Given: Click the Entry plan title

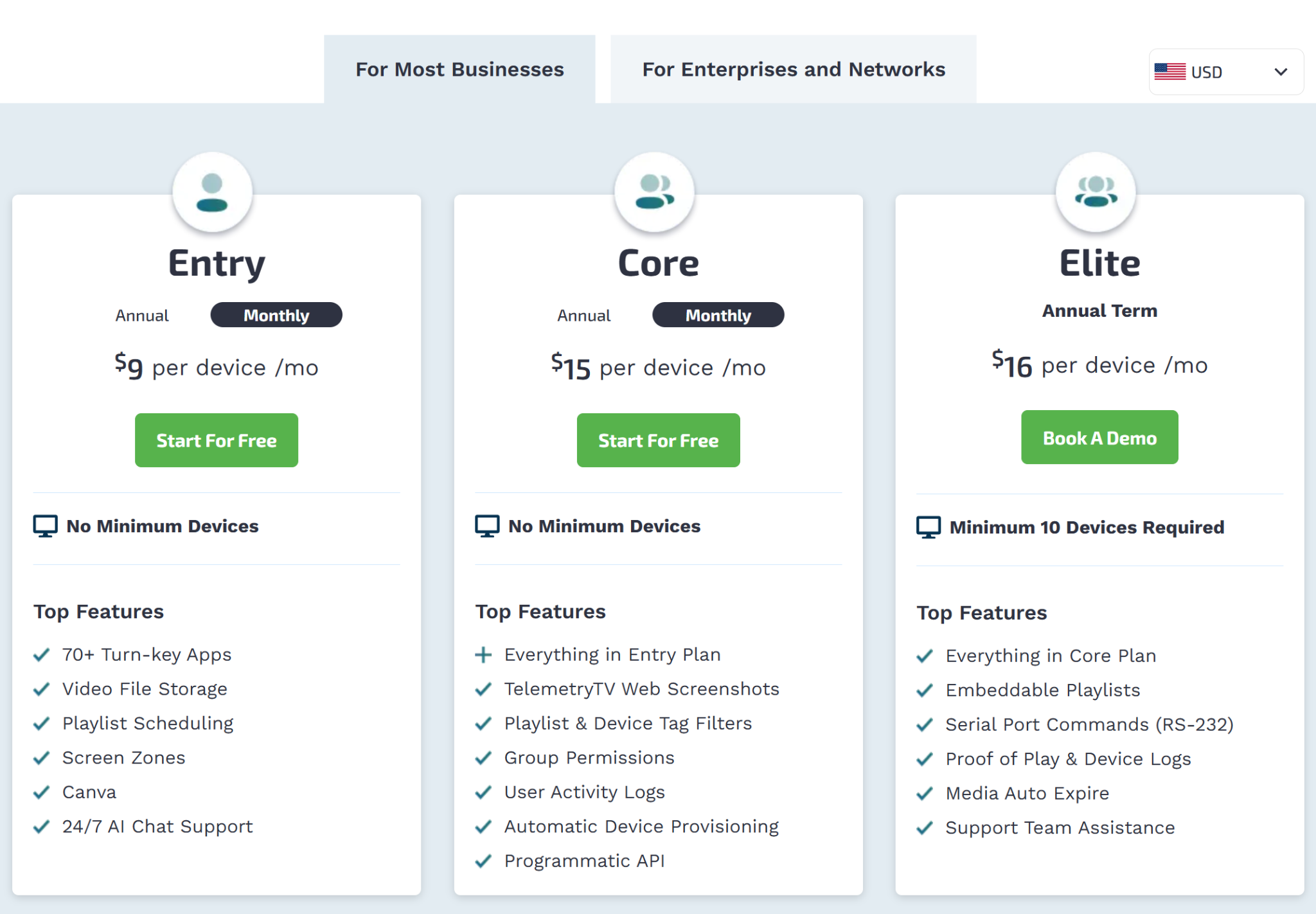Looking at the screenshot, I should click(217, 264).
